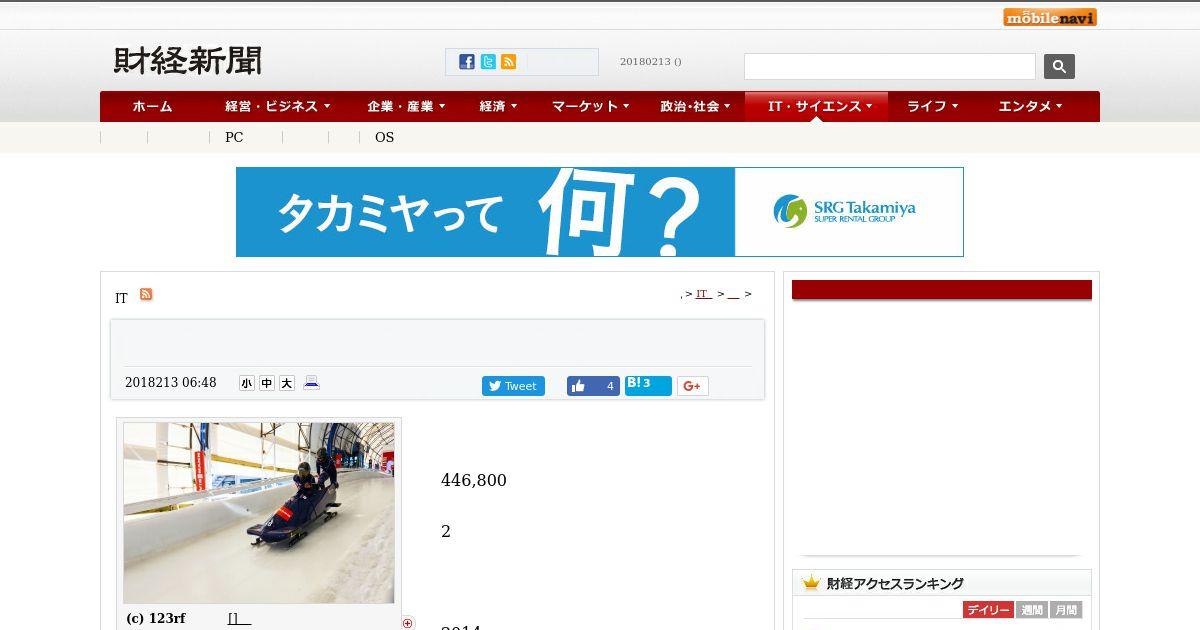Select the PC submenu item
1200x630 pixels.
pyautogui.click(x=234, y=137)
